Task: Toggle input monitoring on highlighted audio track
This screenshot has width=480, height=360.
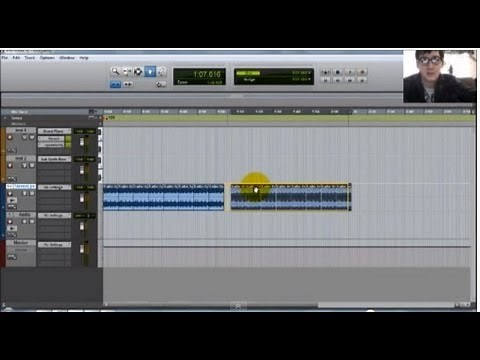Action: pyautogui.click(x=12, y=200)
